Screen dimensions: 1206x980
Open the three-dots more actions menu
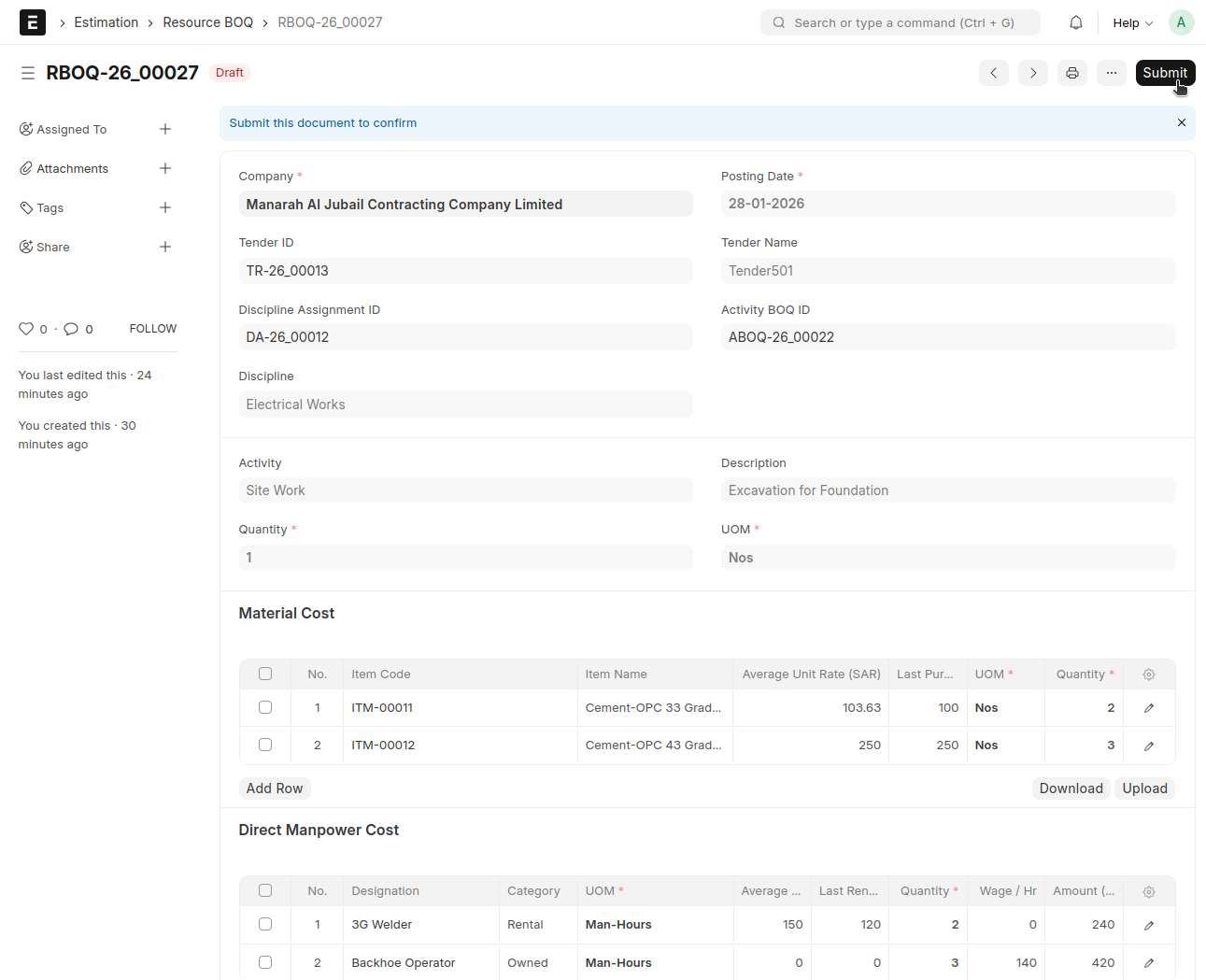pos(1111,73)
